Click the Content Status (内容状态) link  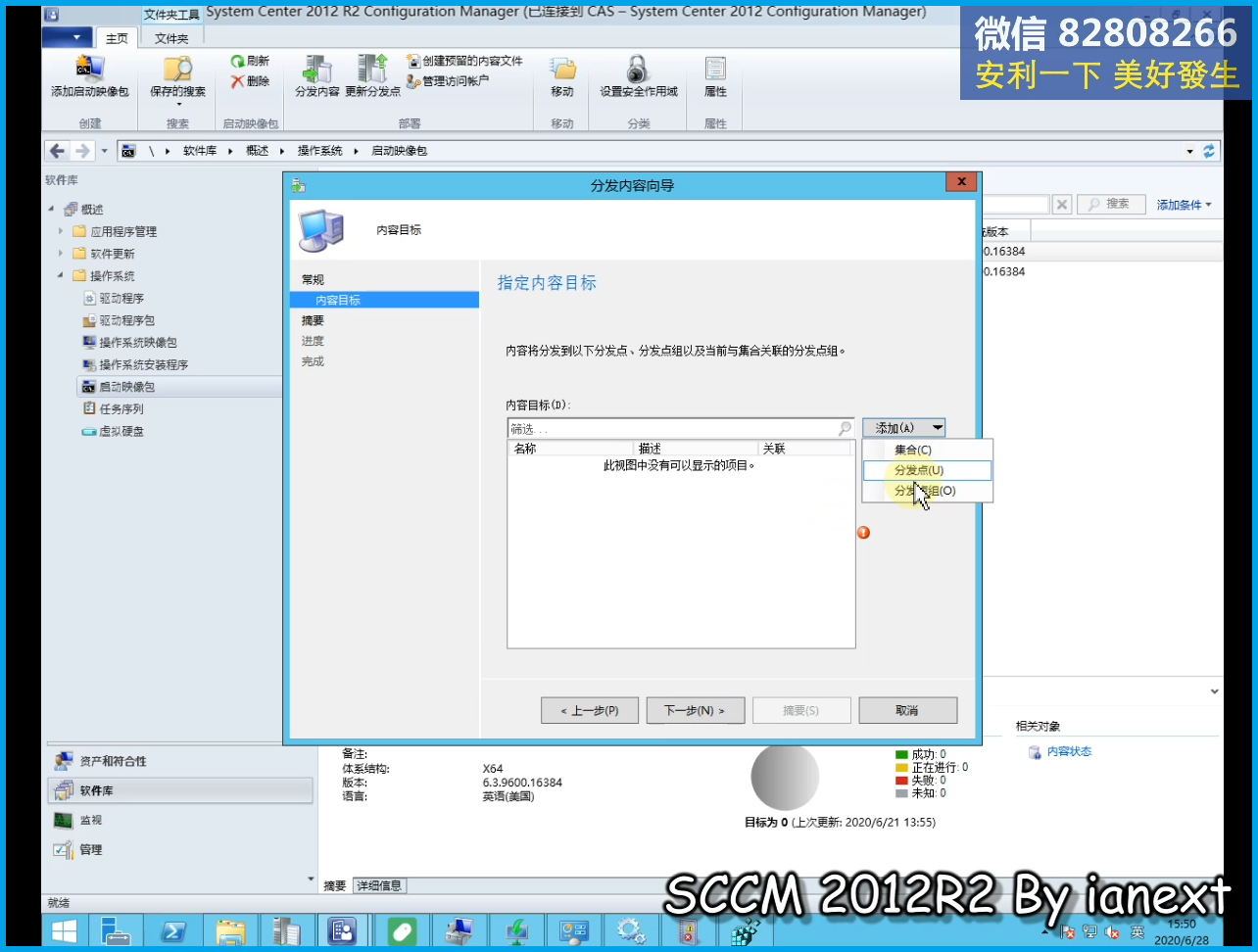(1069, 752)
